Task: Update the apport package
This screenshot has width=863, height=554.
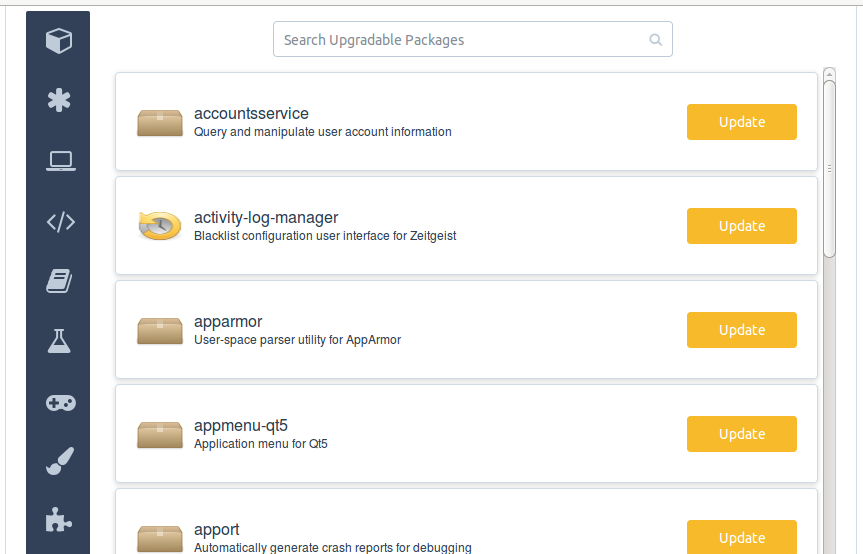Action: point(741,537)
